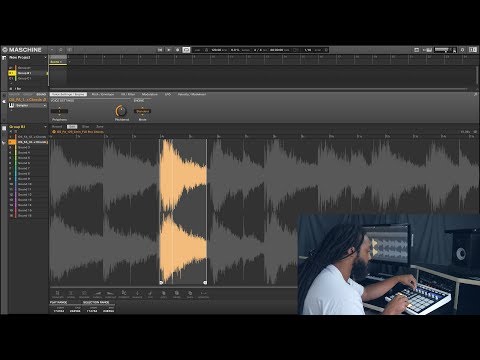Open Voice Settings / Engine page
This screenshot has width=480, height=360.
(x=68, y=94)
